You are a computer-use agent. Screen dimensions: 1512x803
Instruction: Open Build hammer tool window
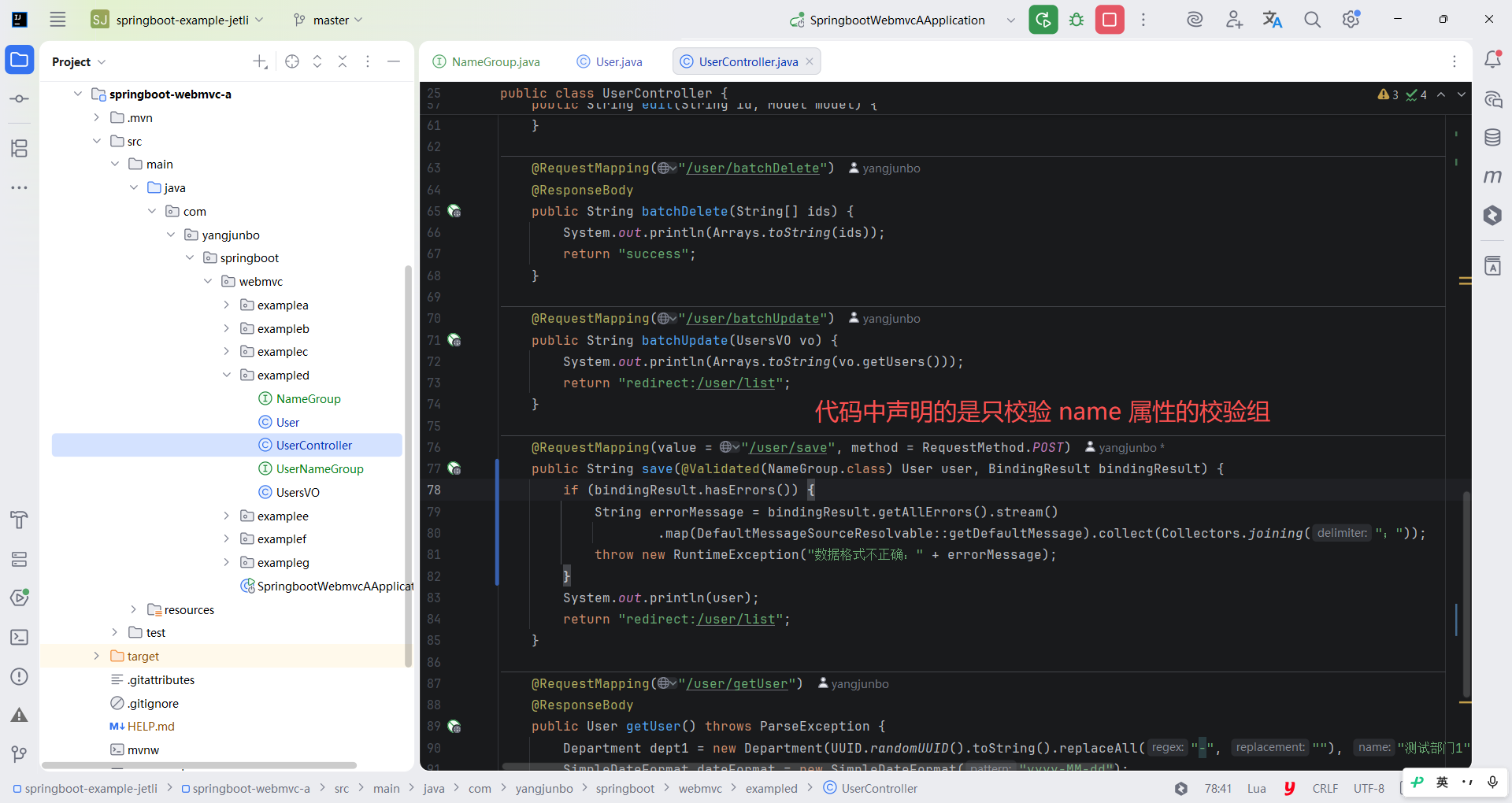tap(20, 520)
